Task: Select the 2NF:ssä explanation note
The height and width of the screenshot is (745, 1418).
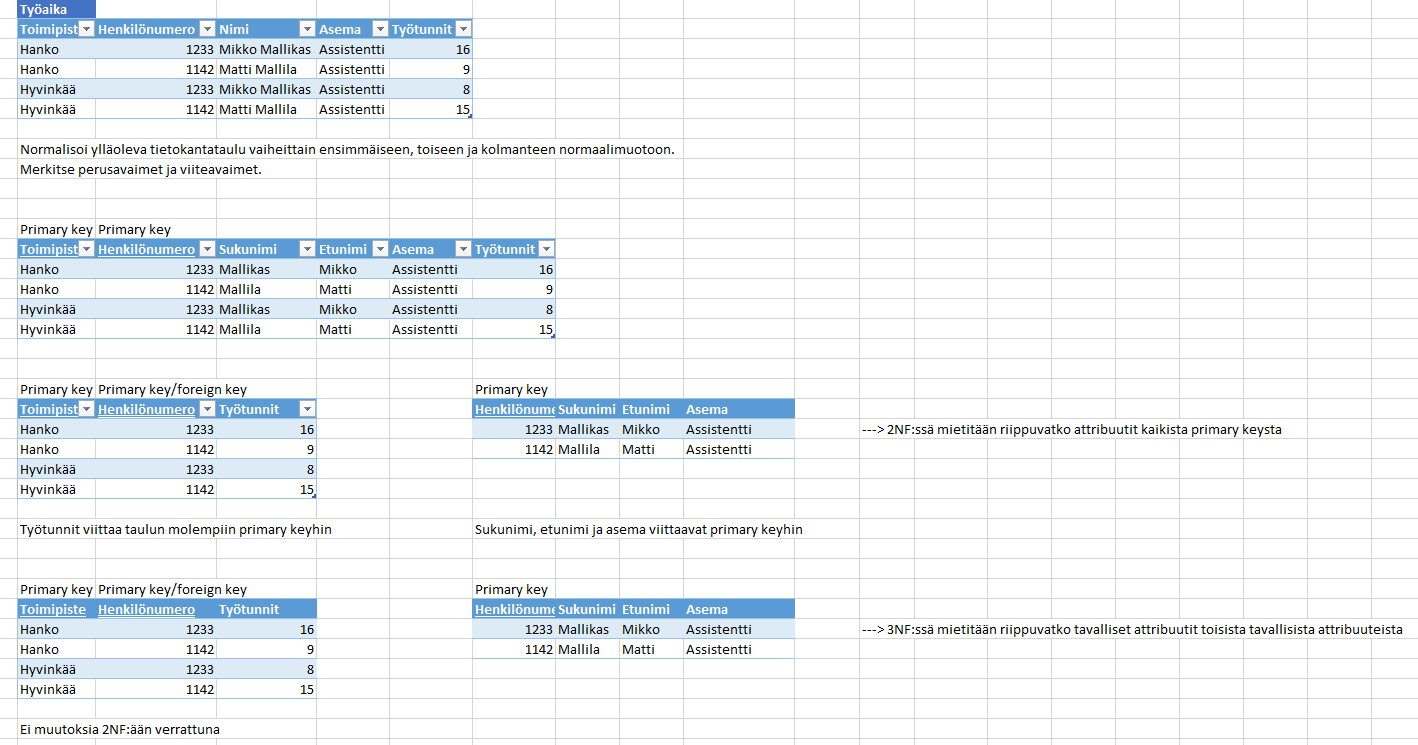Action: click(1071, 429)
